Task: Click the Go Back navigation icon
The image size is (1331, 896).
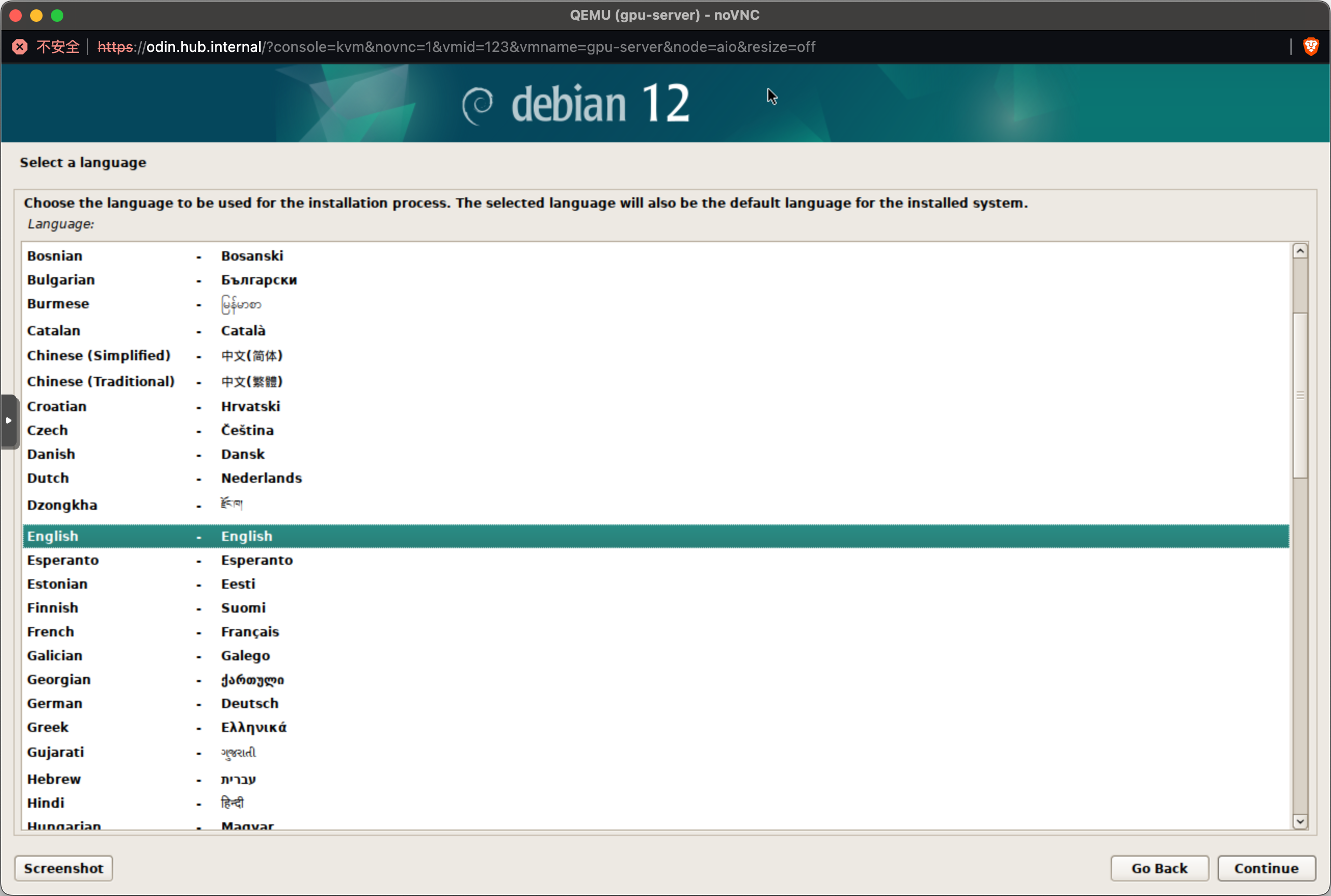Action: [1159, 867]
